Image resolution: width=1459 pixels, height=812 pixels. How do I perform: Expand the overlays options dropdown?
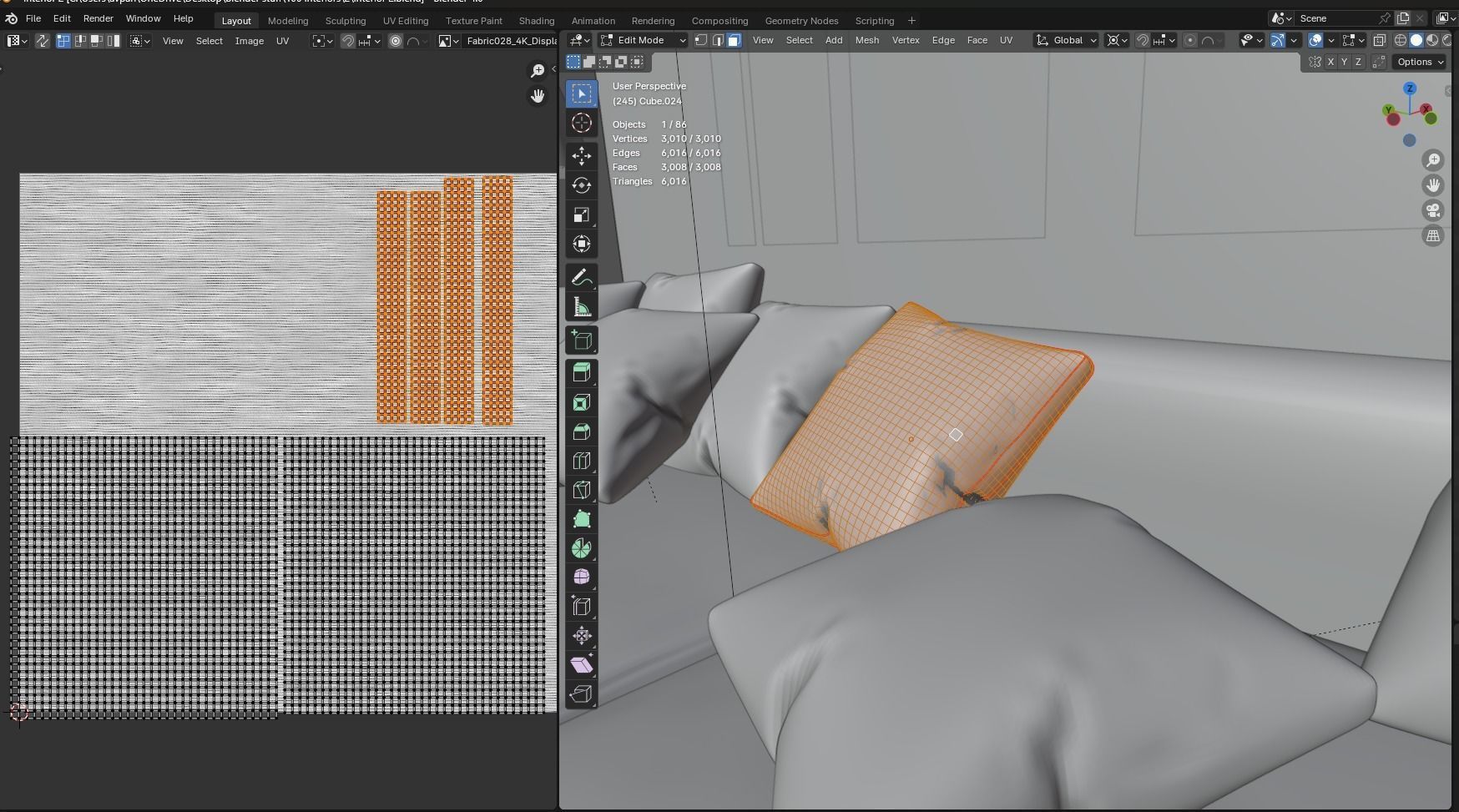point(1331,40)
